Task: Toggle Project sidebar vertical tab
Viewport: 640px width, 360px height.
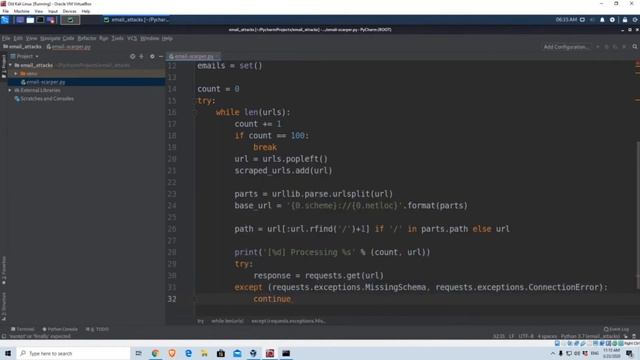Action: (4, 66)
